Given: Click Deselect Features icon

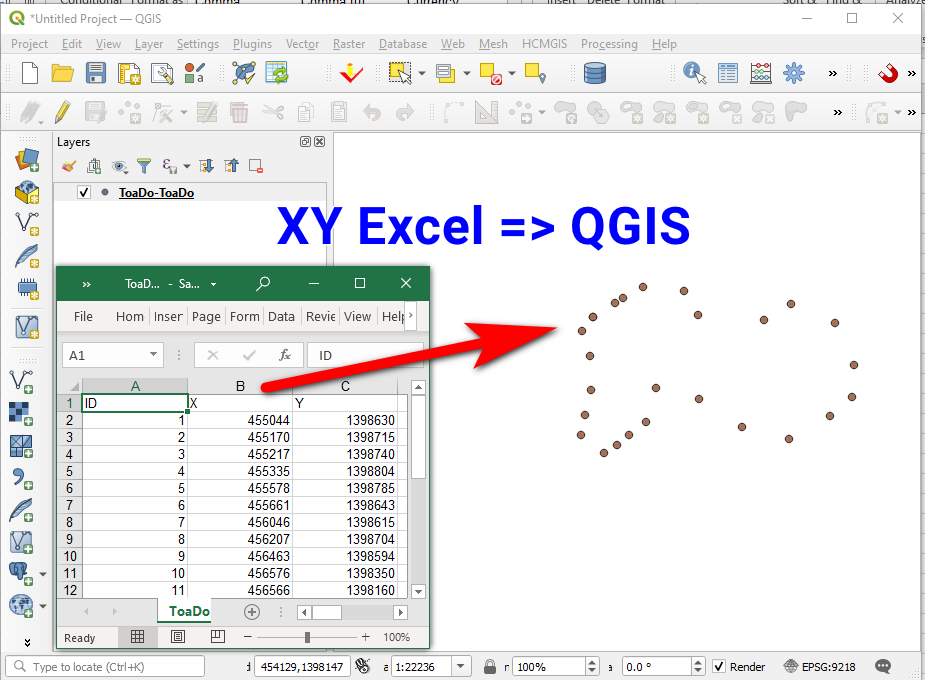Looking at the screenshot, I should pyautogui.click(x=491, y=73).
